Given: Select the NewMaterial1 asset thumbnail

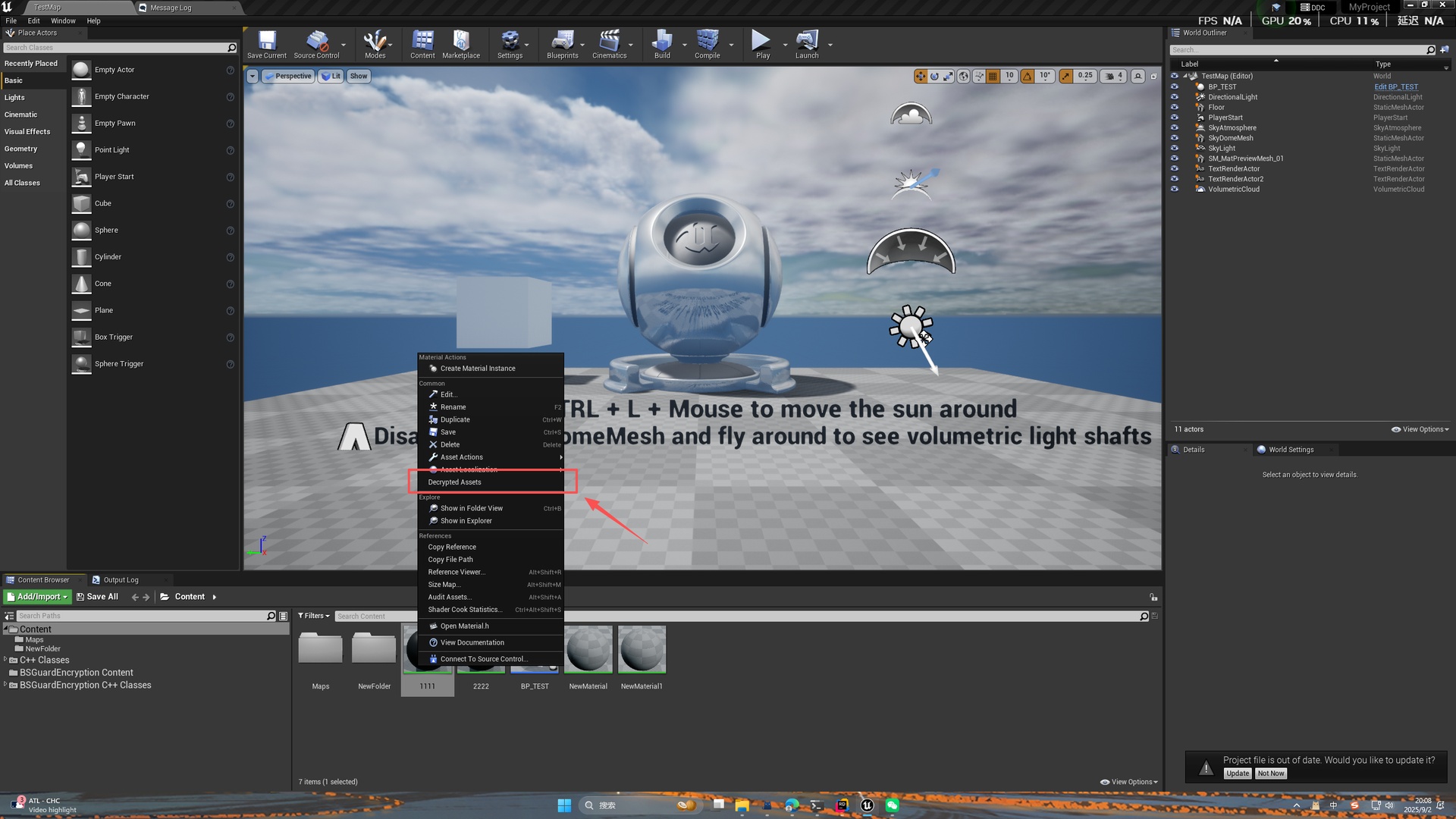Looking at the screenshot, I should pos(642,649).
